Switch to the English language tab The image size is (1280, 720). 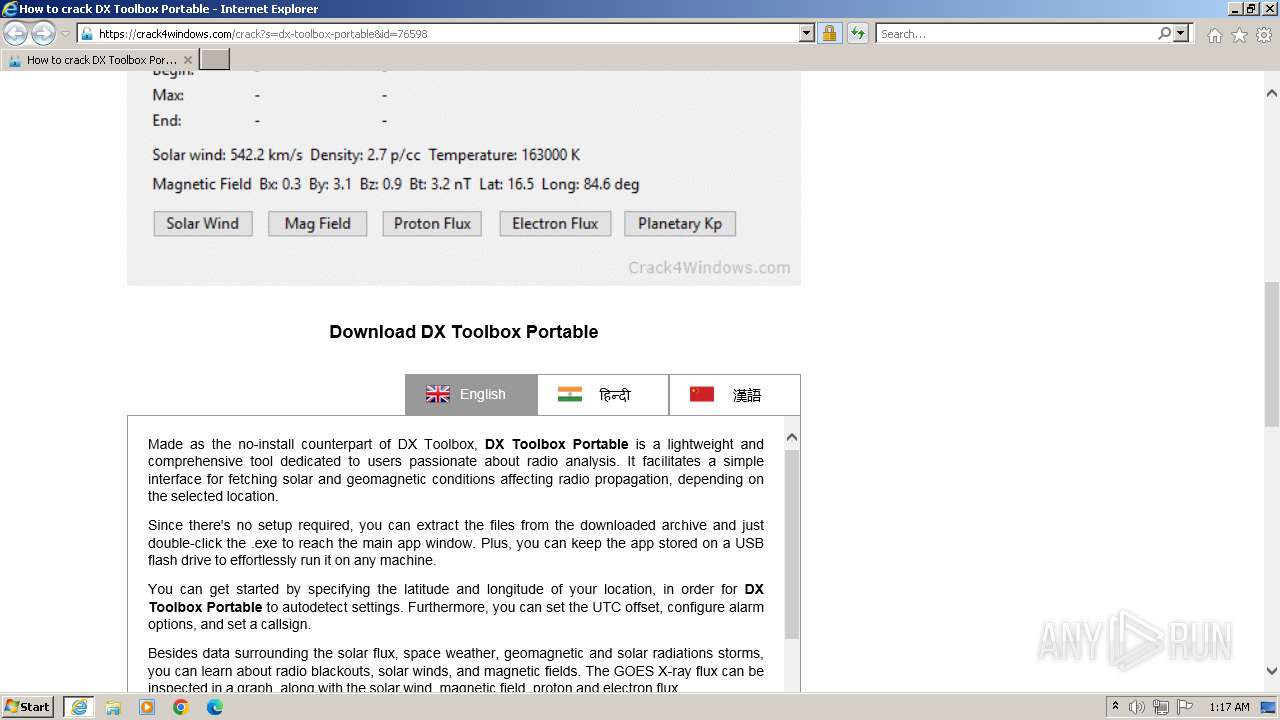pos(471,394)
